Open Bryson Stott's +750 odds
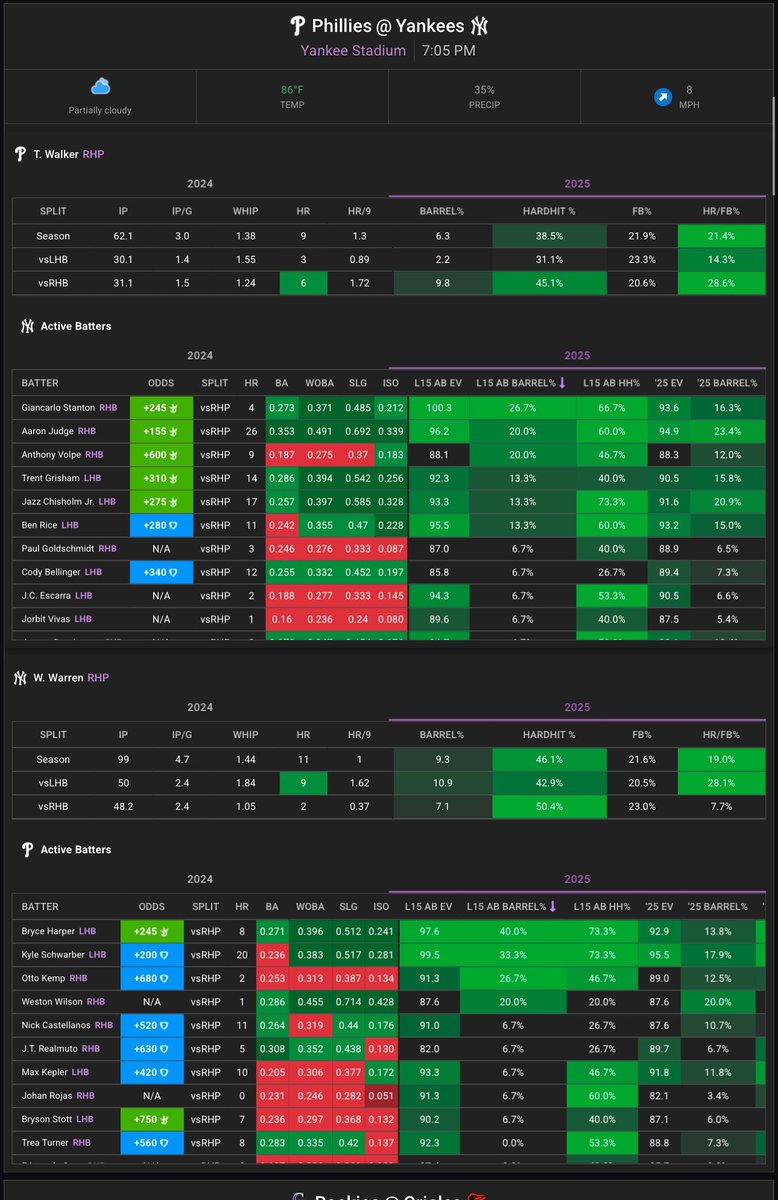Viewport: 778px width, 1200px height. 151,1120
